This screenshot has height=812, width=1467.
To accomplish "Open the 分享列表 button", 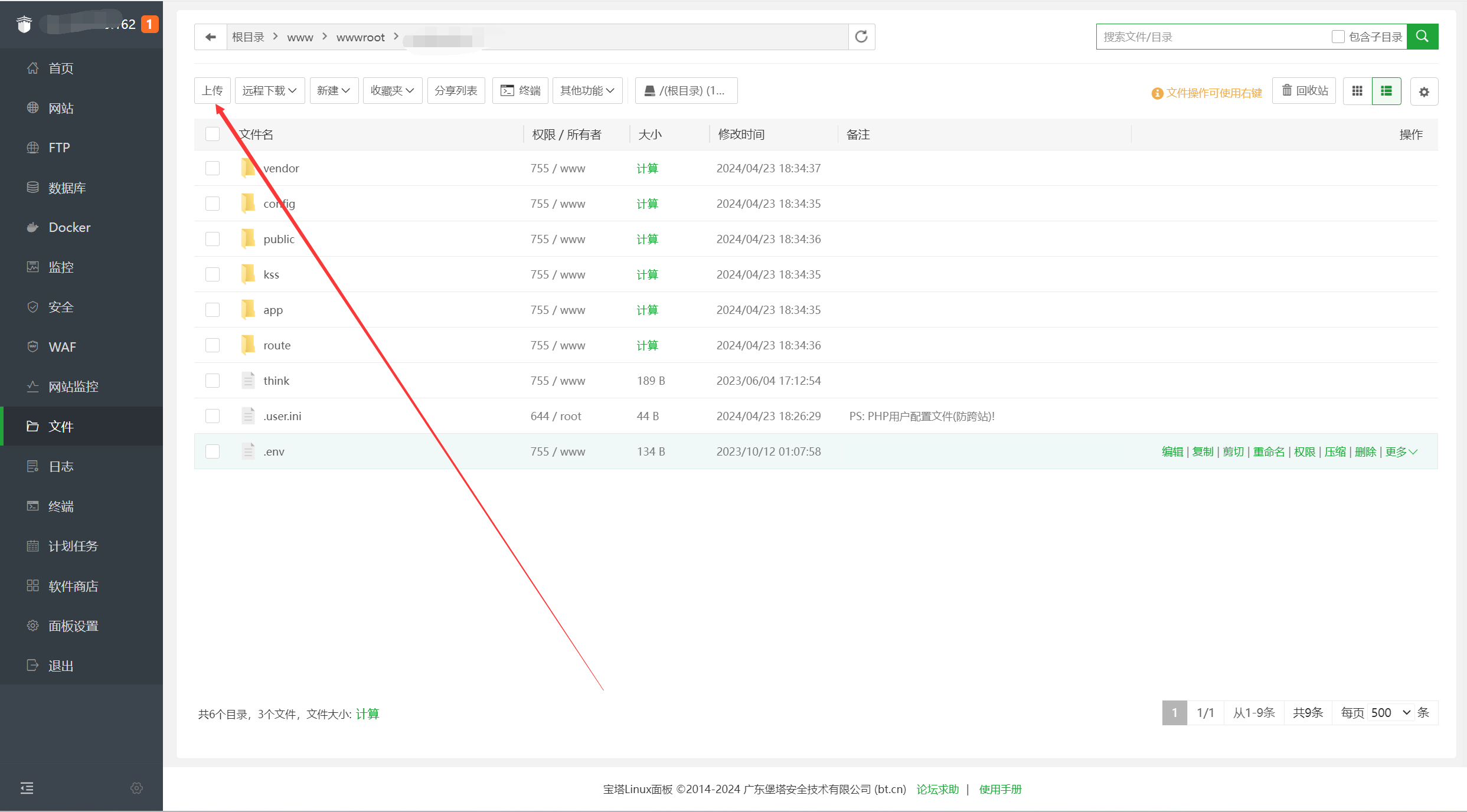I will point(456,90).
